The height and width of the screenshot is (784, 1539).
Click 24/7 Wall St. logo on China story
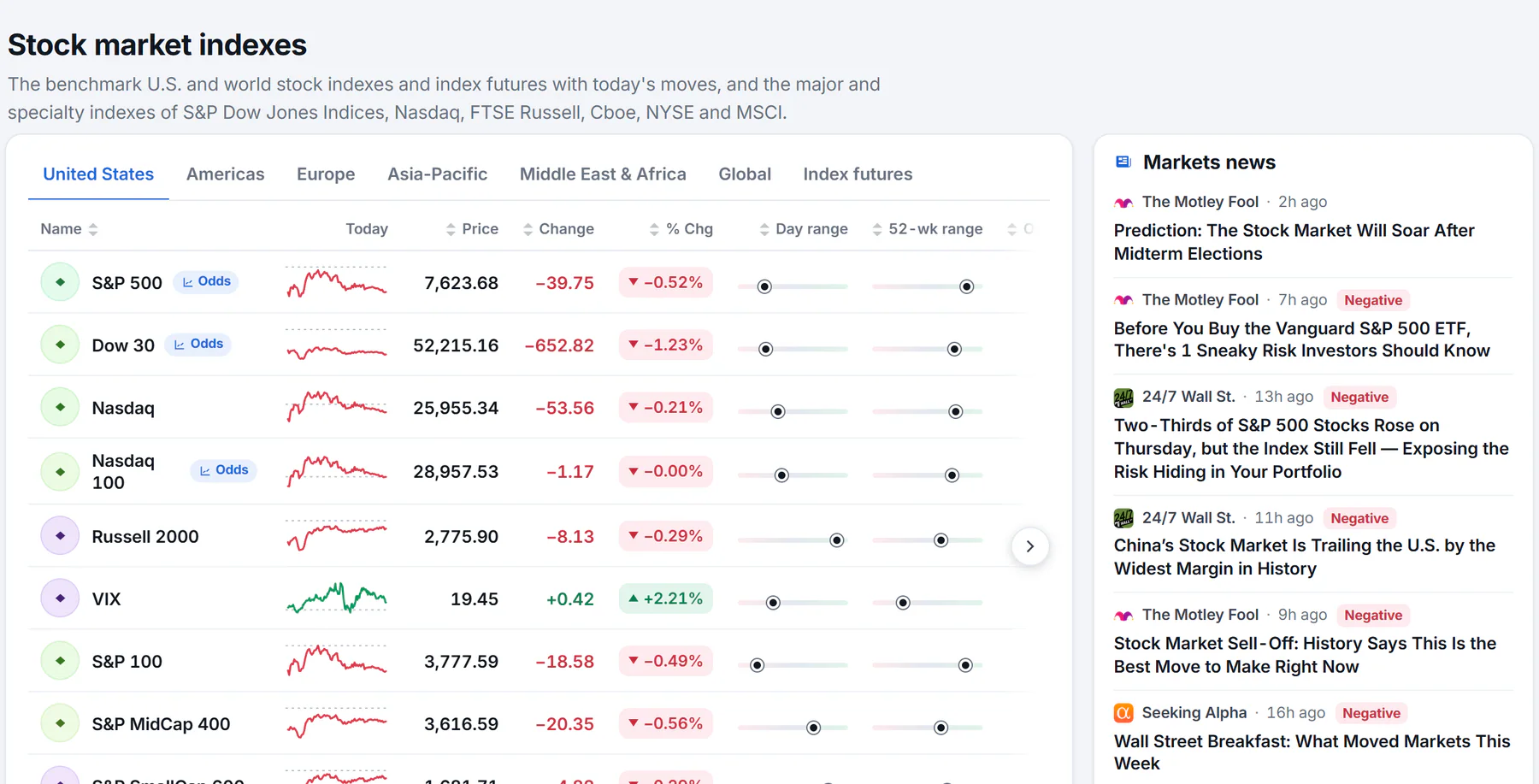1123,518
